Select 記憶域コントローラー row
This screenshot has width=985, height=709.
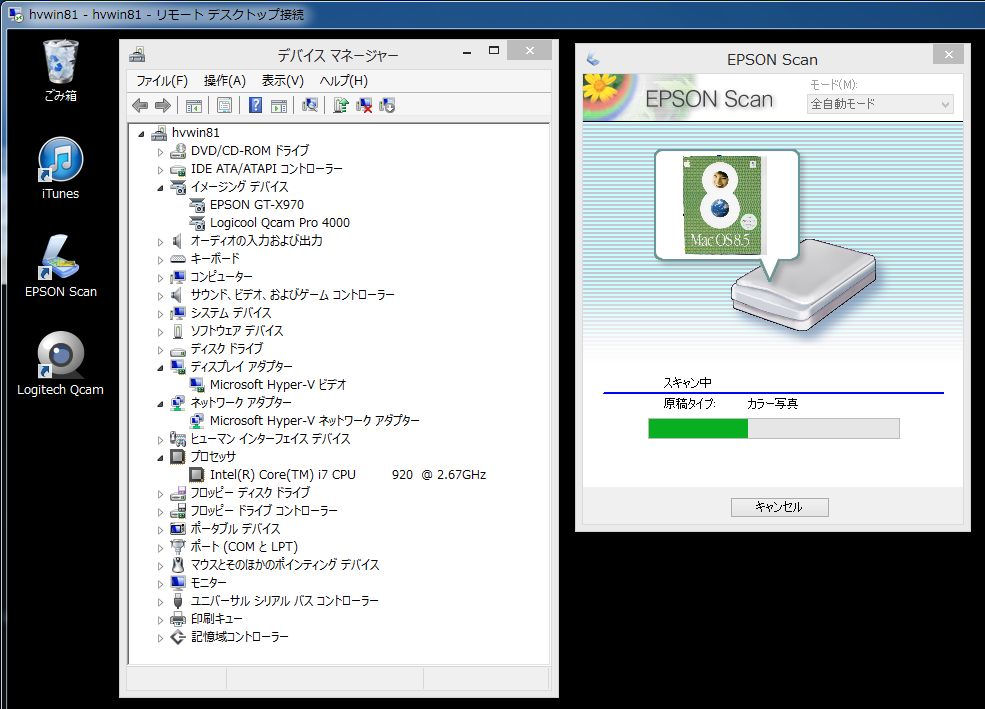coord(239,637)
